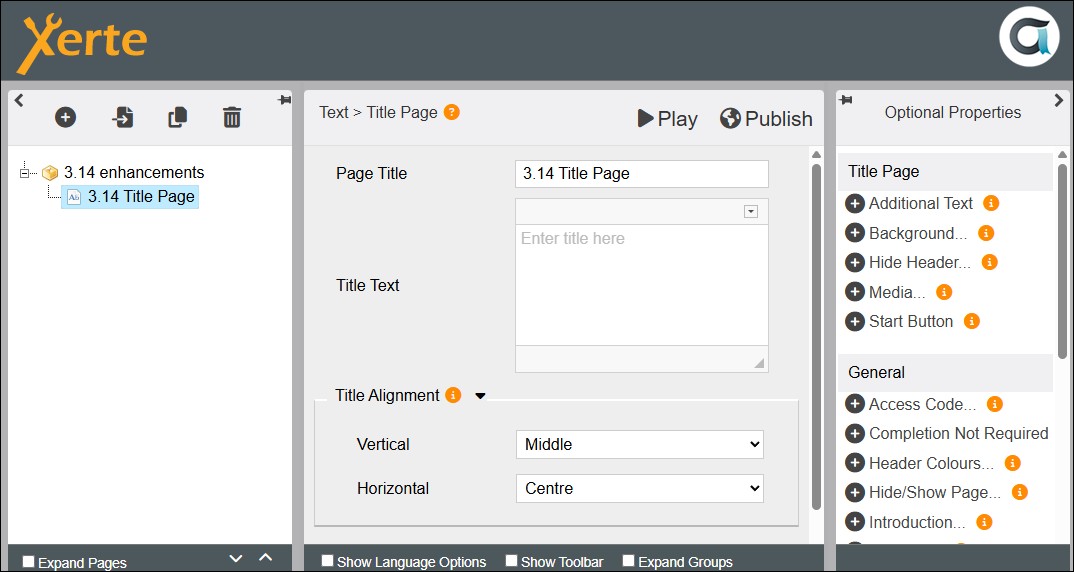This screenshot has width=1074, height=572.
Task: Show info for Introduction property
Action: (984, 522)
